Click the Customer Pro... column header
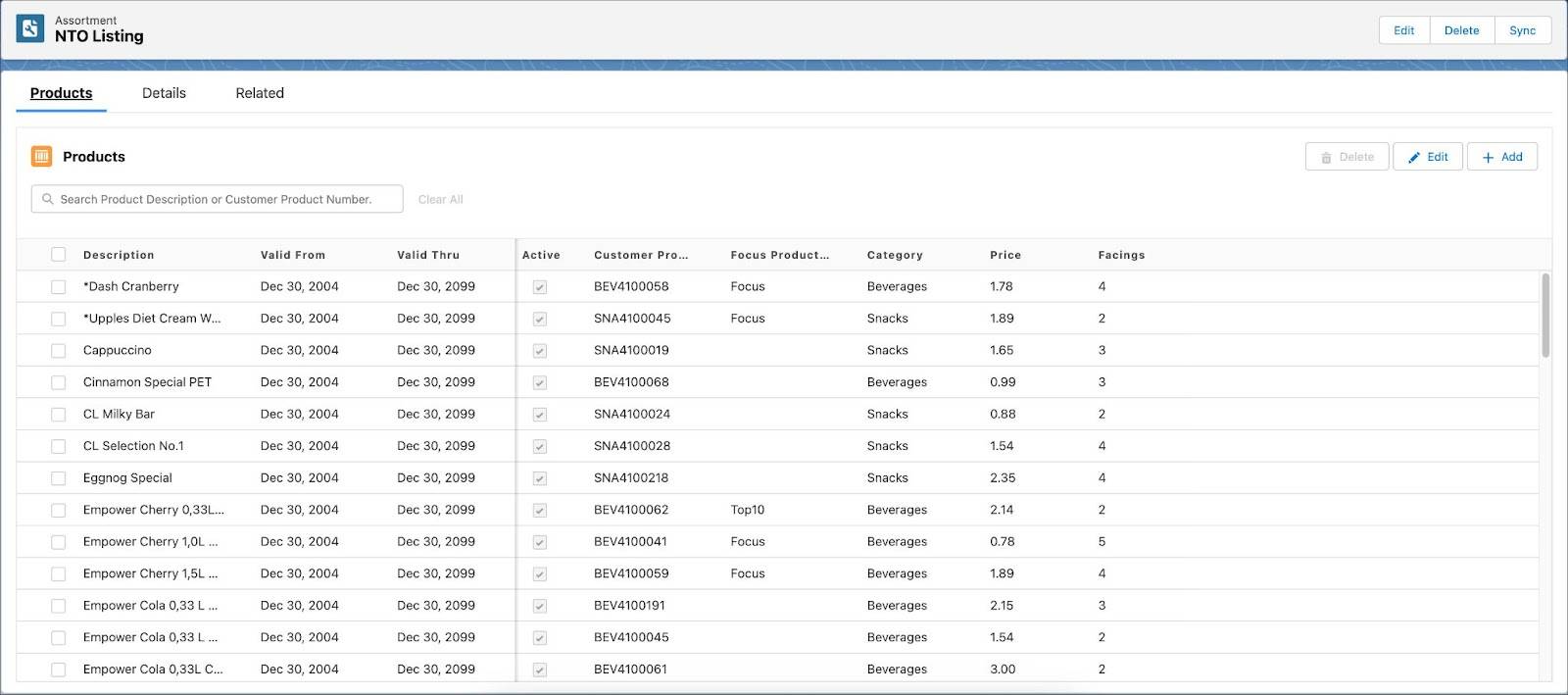The image size is (1568, 695). pos(641,255)
